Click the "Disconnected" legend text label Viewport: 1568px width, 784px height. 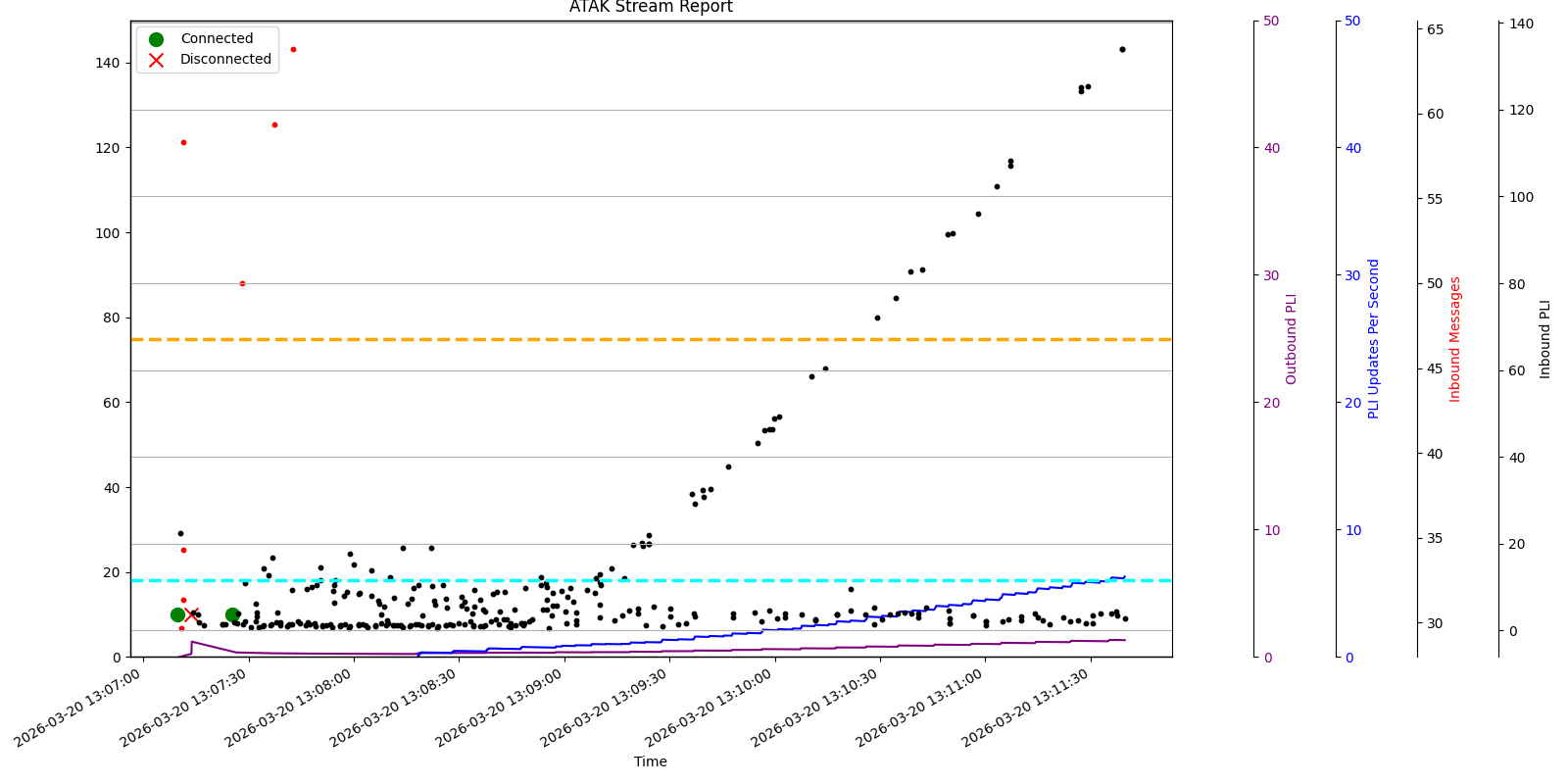(x=225, y=60)
